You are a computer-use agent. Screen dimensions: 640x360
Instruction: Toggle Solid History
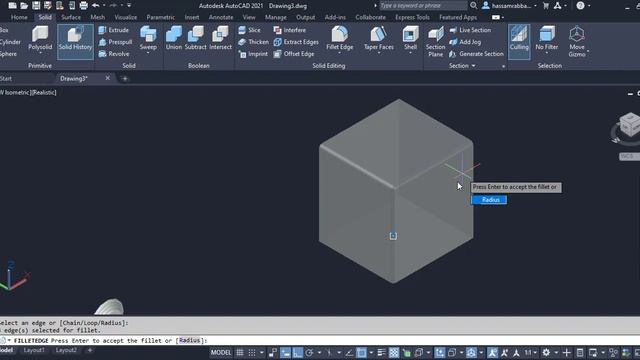(x=75, y=42)
